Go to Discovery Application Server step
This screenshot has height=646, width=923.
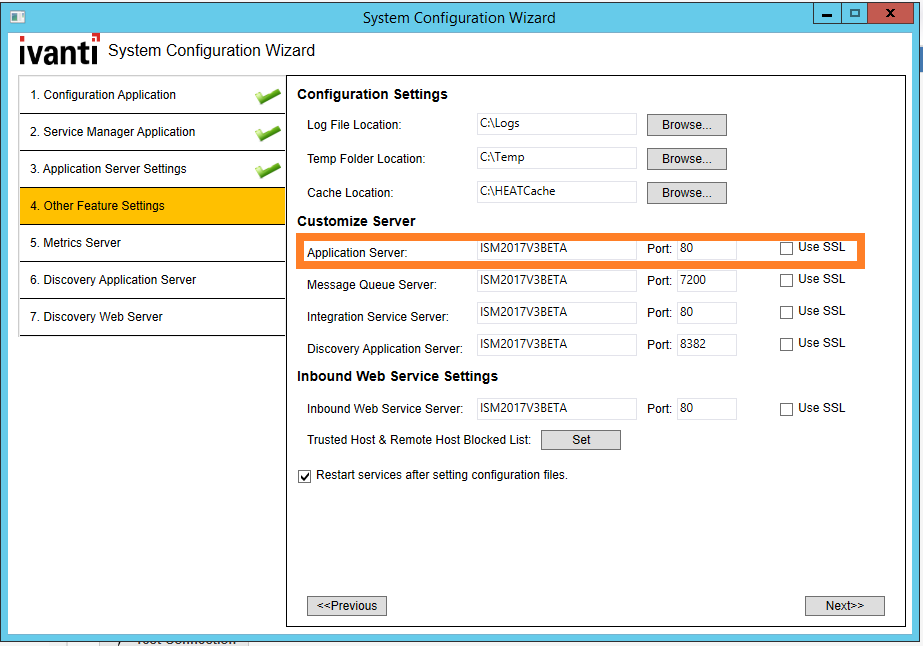(152, 280)
